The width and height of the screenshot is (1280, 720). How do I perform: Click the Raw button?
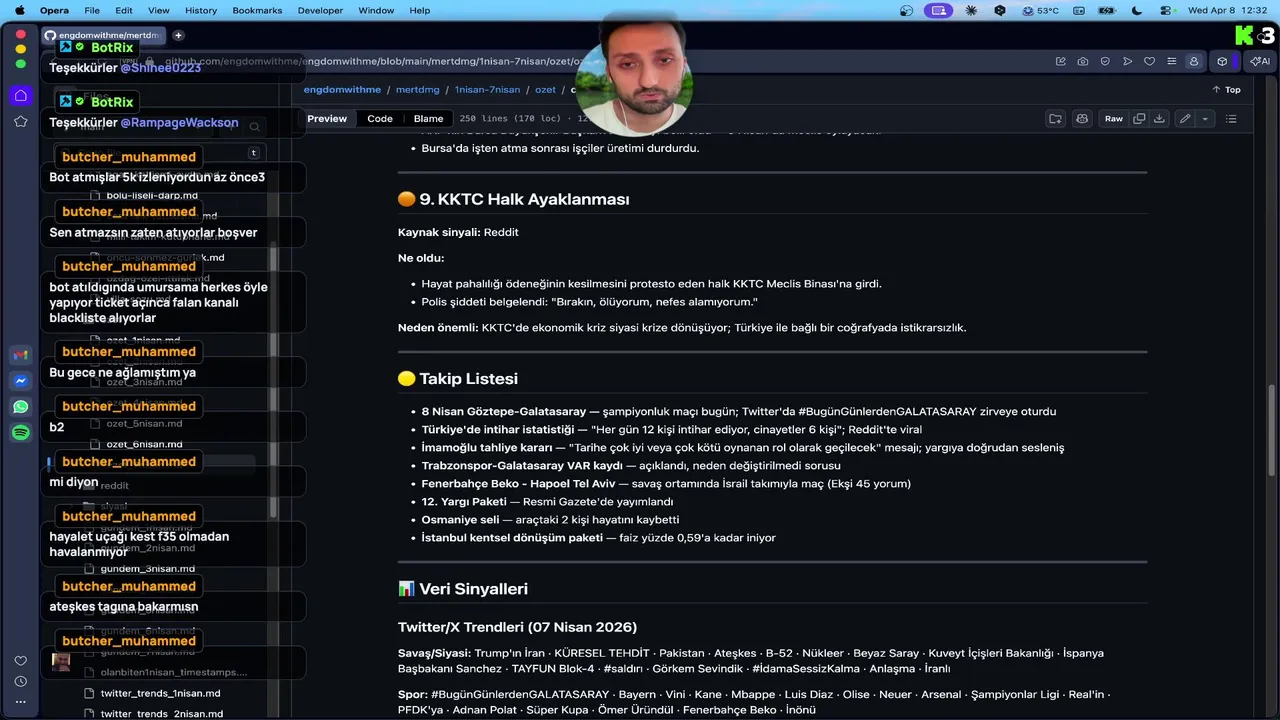point(1113,118)
